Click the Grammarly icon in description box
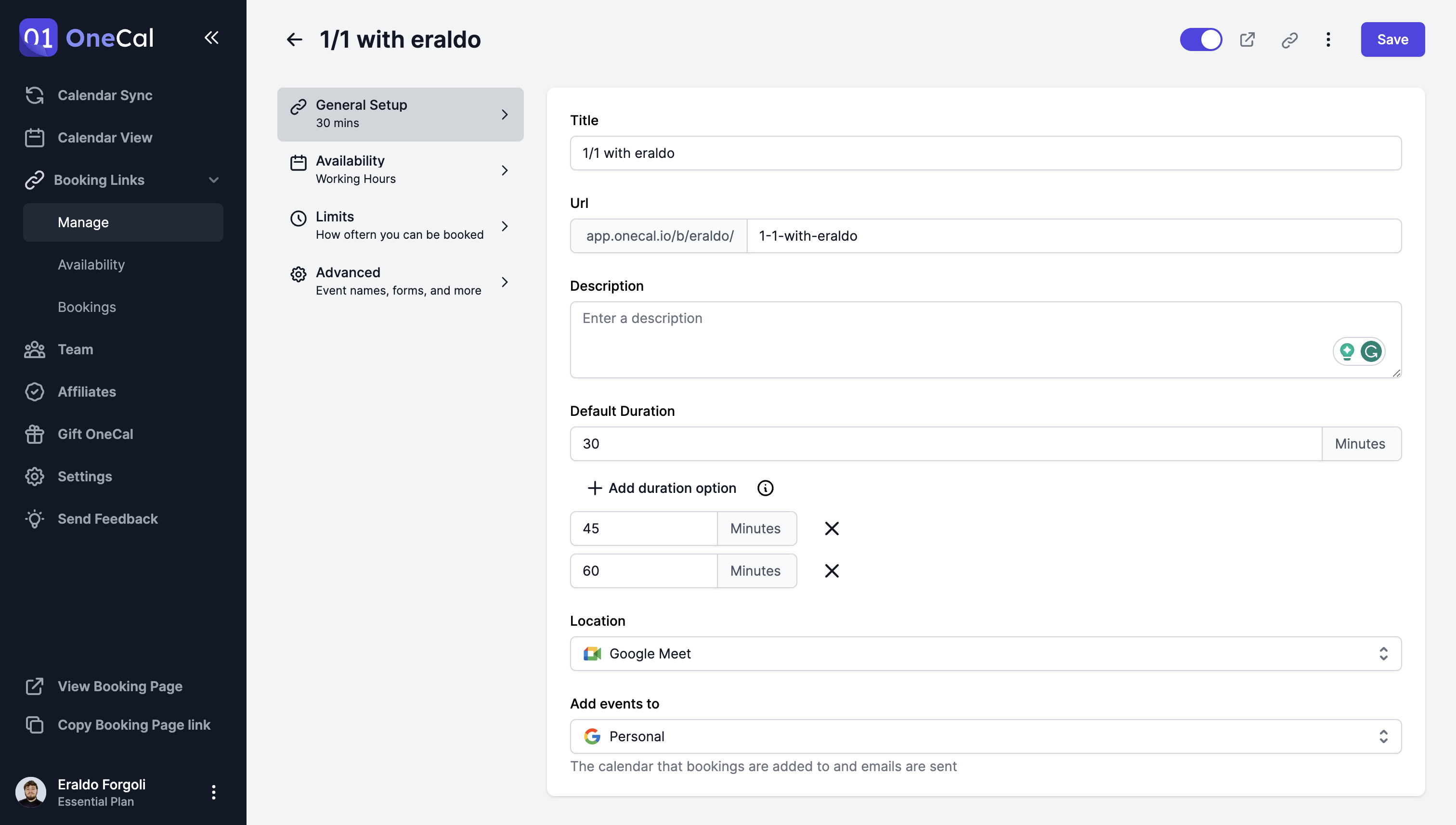The width and height of the screenshot is (1456, 825). (1372, 351)
